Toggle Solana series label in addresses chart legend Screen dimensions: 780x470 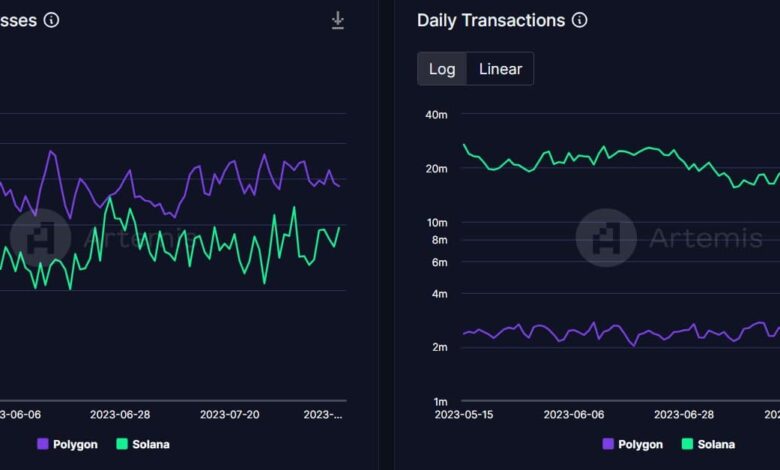[150, 444]
